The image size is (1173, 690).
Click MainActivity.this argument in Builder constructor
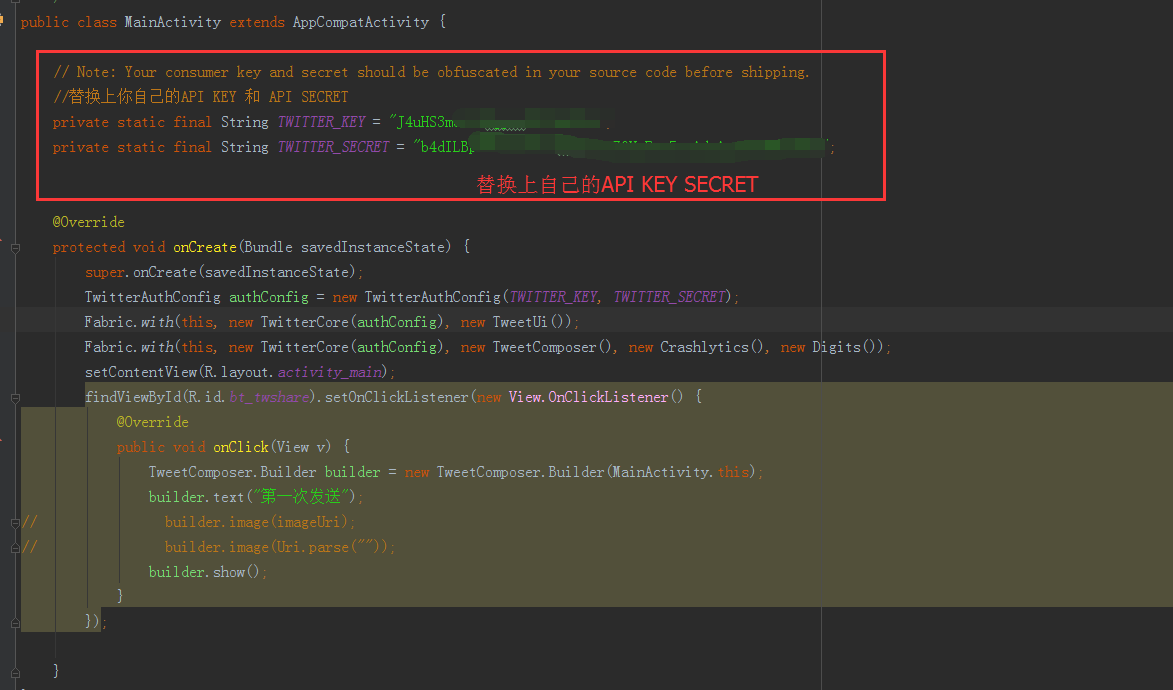tap(681, 472)
